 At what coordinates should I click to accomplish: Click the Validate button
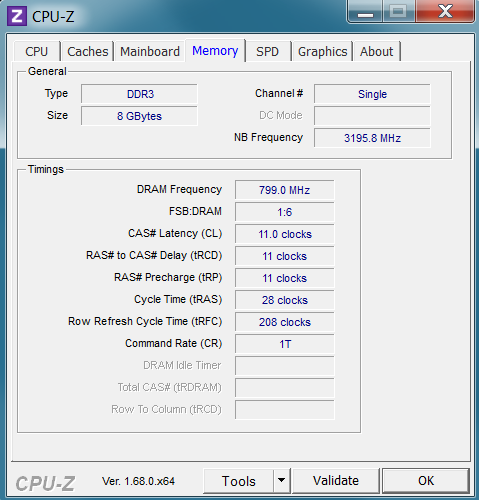336,481
